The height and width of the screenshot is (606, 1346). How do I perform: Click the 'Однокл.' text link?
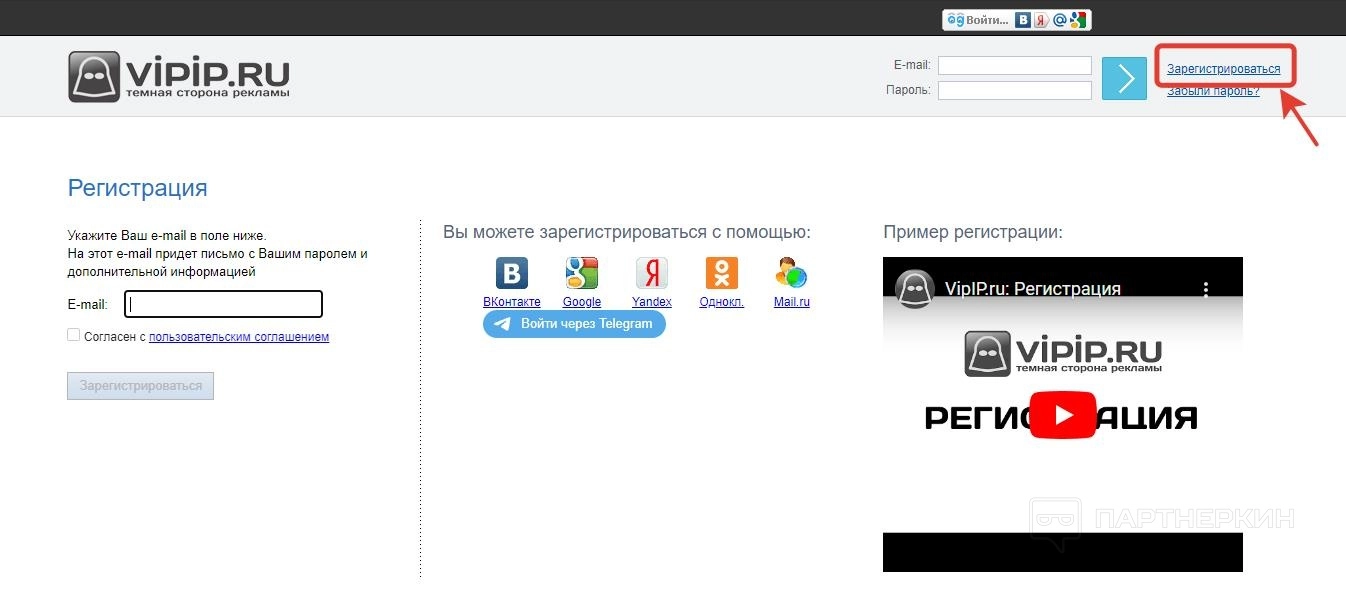point(722,302)
